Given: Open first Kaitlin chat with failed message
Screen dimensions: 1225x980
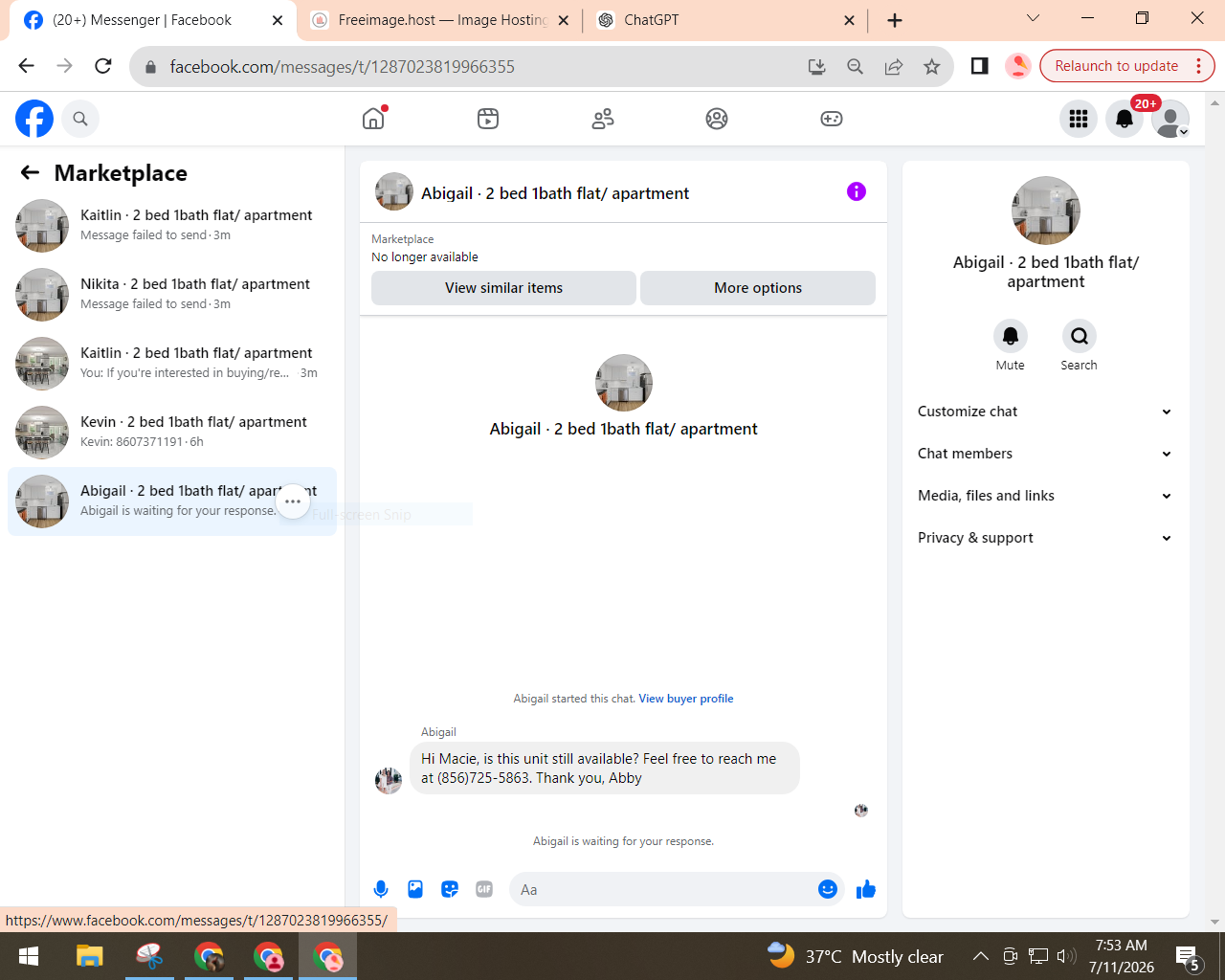Looking at the screenshot, I should click(172, 225).
